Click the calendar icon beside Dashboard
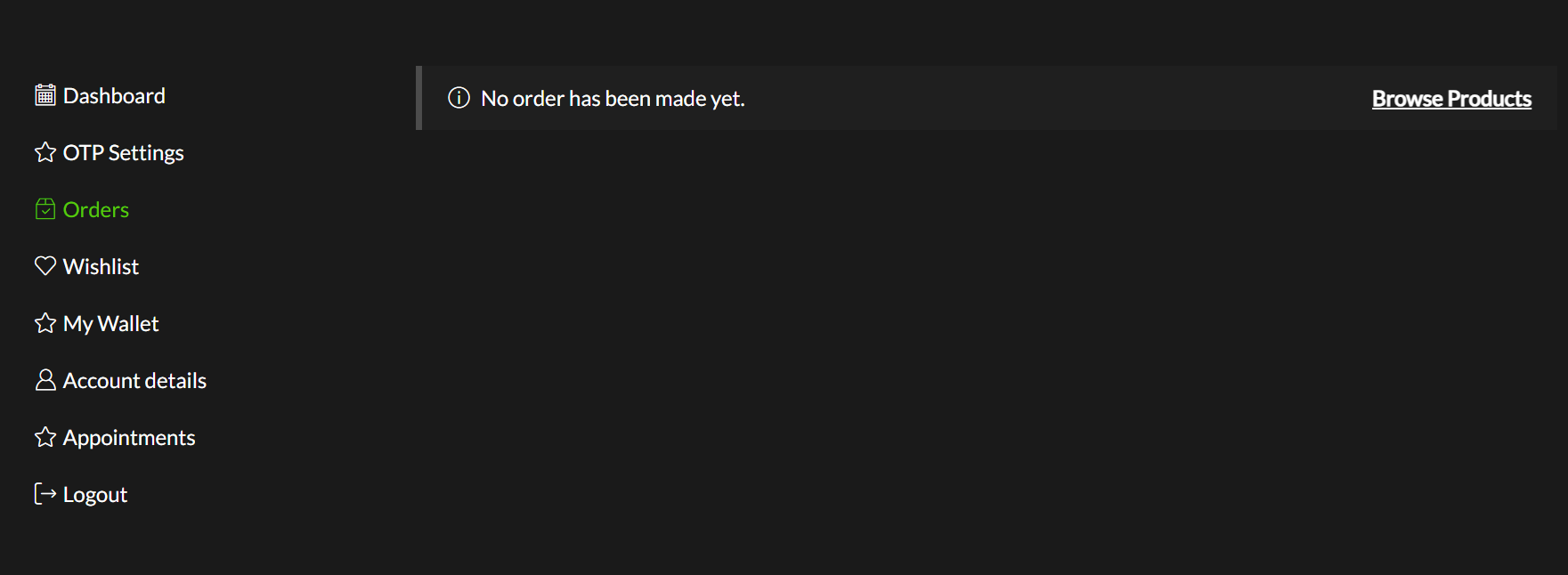 (x=45, y=93)
